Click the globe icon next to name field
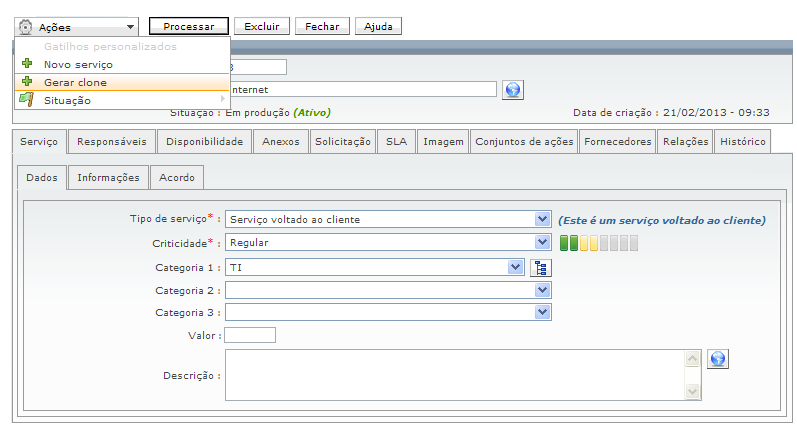The width and height of the screenshot is (797, 429). tap(513, 90)
